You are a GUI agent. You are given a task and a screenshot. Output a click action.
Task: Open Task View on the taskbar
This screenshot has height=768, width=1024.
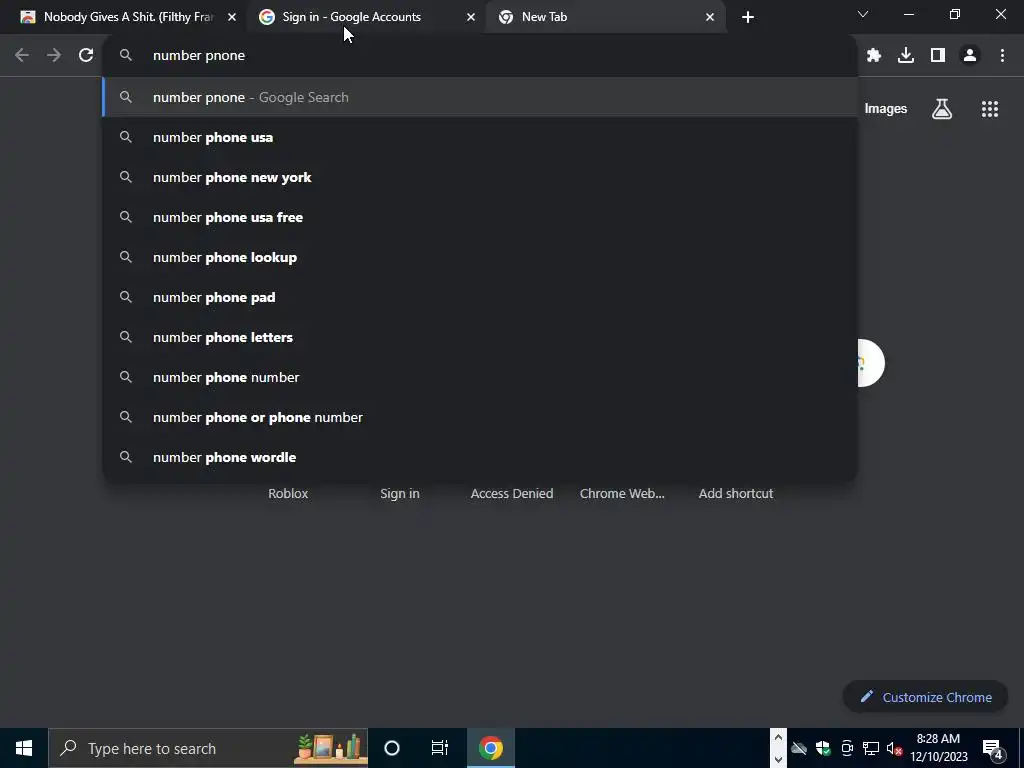tap(440, 748)
